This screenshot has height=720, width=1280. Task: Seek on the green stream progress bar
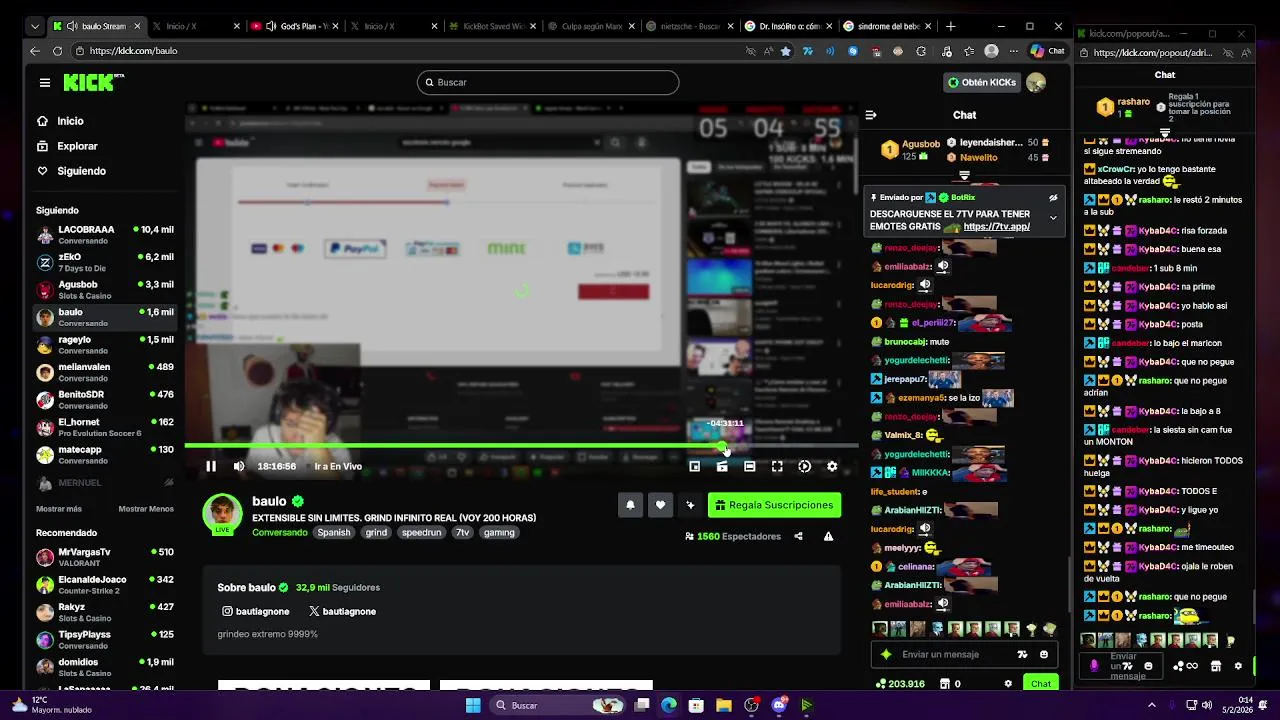coord(521,446)
